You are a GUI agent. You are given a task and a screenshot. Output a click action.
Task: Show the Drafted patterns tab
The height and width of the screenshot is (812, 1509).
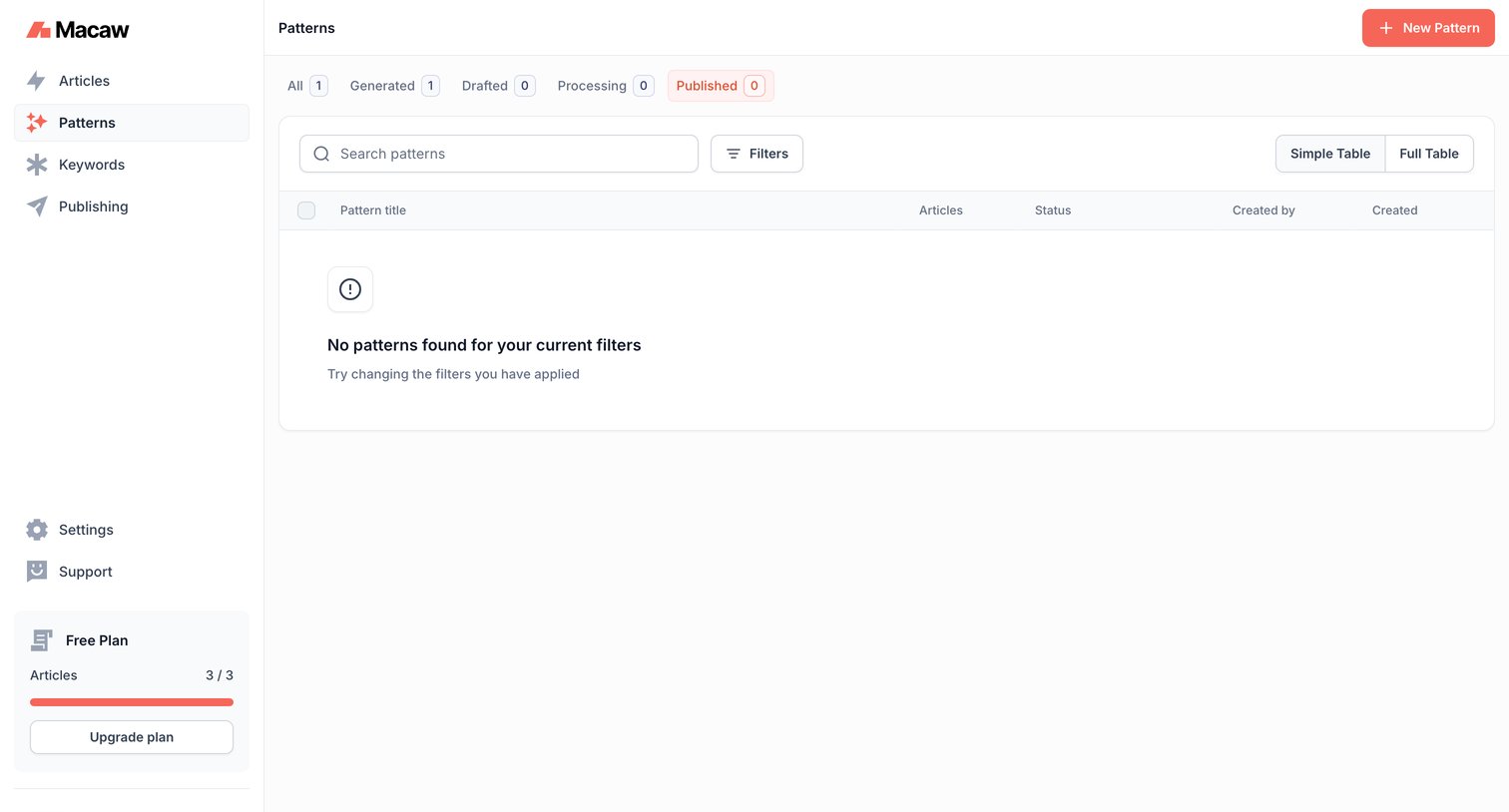tap(498, 86)
